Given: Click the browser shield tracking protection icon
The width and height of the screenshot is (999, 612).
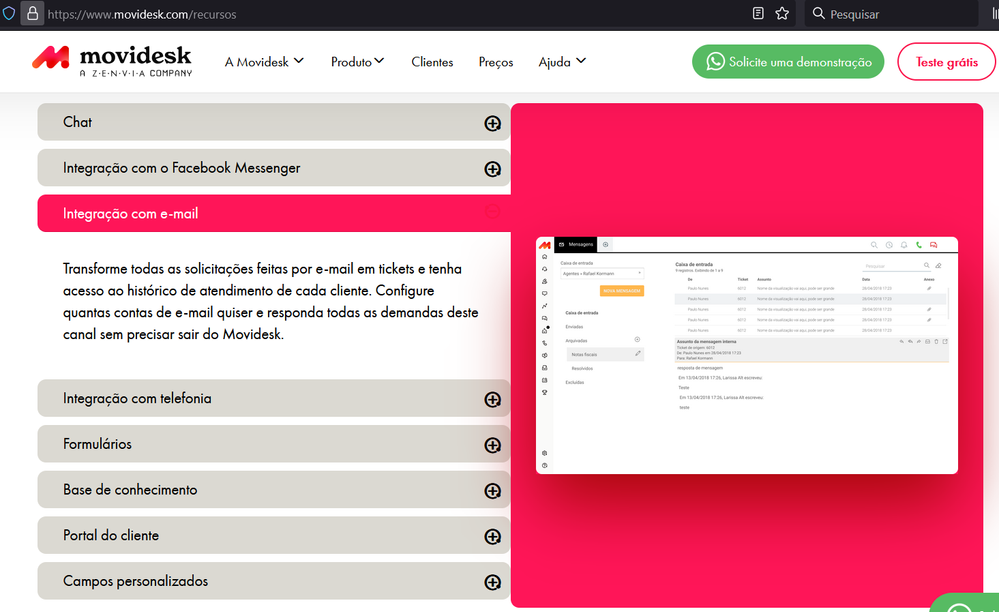Looking at the screenshot, I should pos(9,14).
